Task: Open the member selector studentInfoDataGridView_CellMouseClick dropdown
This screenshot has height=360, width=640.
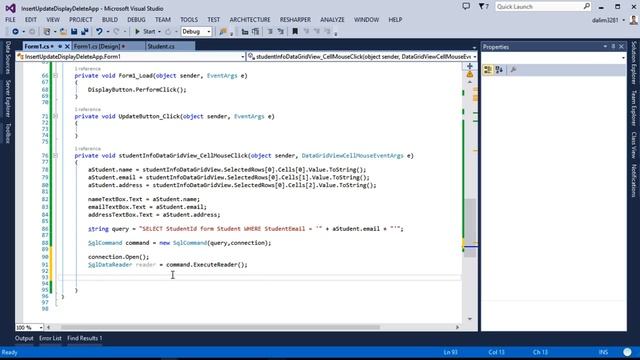Action: click(x=475, y=57)
